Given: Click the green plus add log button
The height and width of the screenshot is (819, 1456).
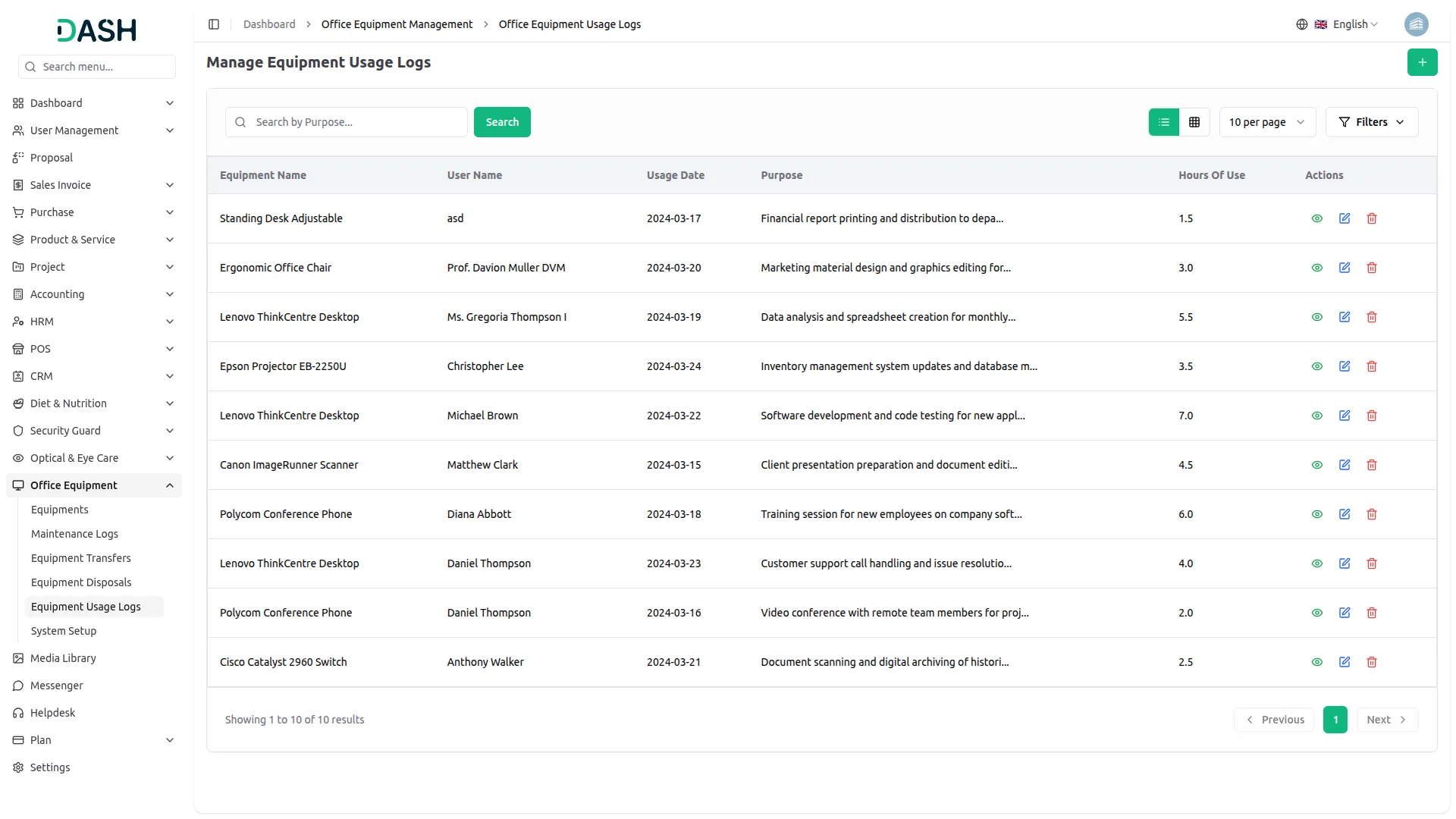Looking at the screenshot, I should point(1422,62).
